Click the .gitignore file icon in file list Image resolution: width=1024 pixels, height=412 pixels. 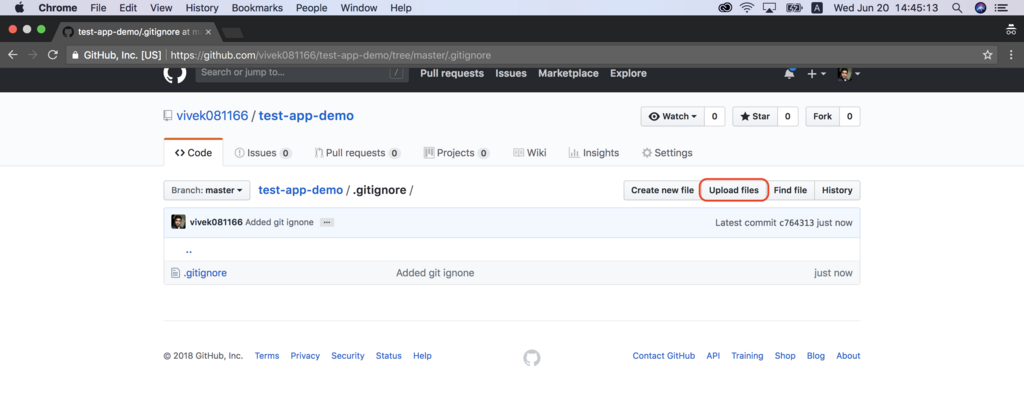point(175,273)
